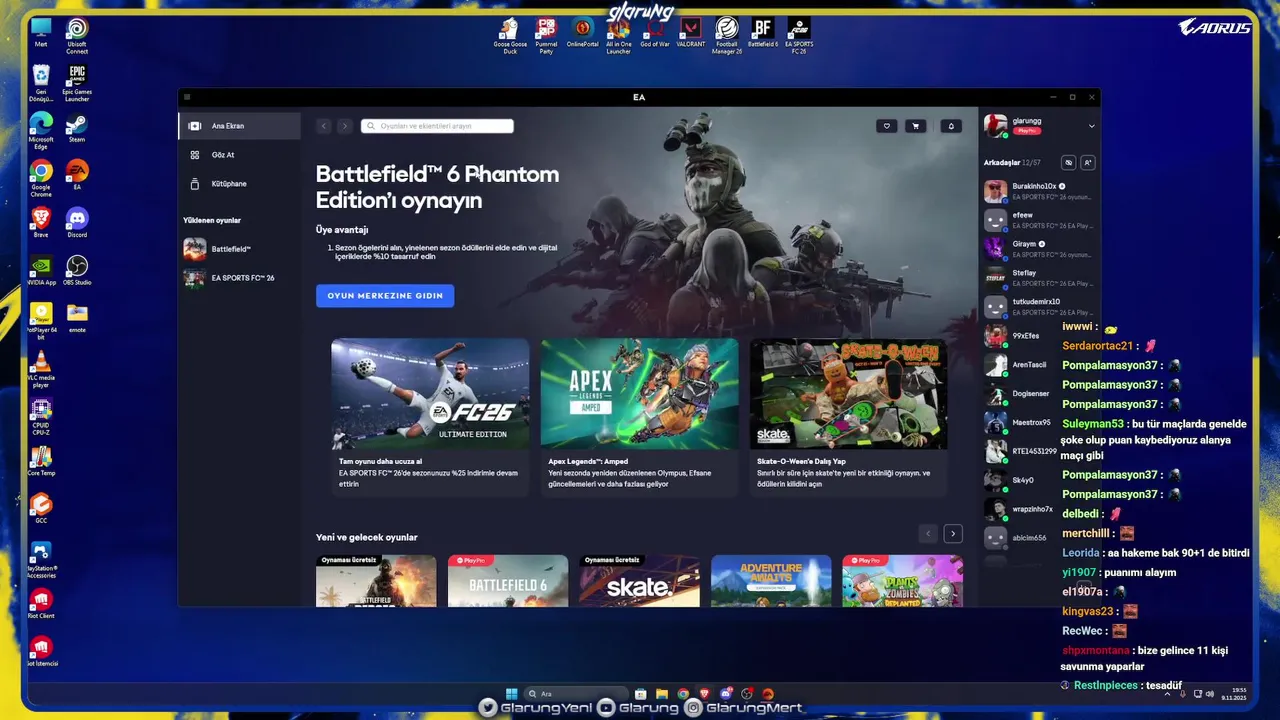
Task: Click previous arrow in Yeni ve gelecek oyunlar
Action: tap(928, 534)
